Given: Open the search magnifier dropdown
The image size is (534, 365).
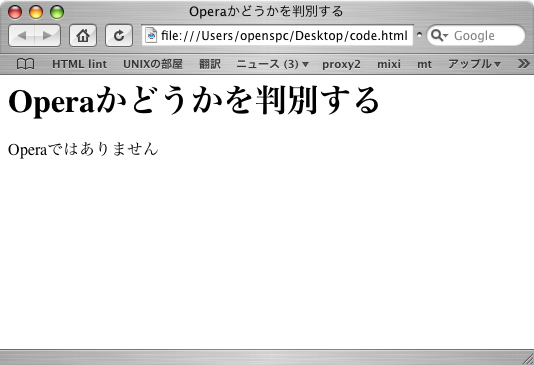Looking at the screenshot, I should pyautogui.click(x=439, y=35).
